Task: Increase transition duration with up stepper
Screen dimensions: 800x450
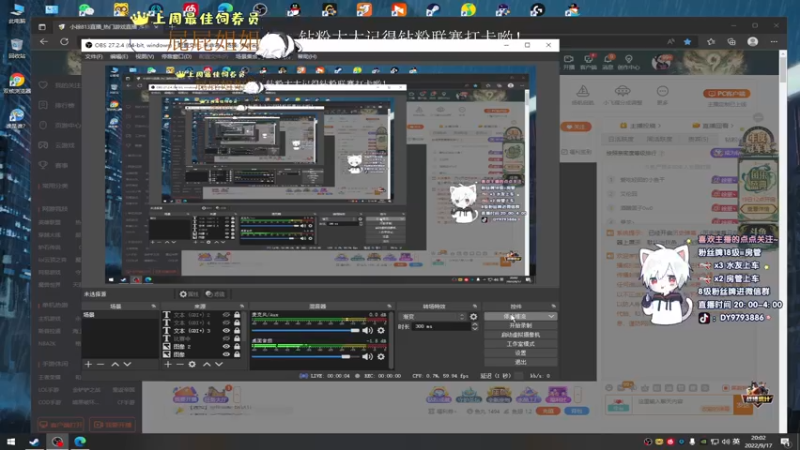Action: (474, 324)
